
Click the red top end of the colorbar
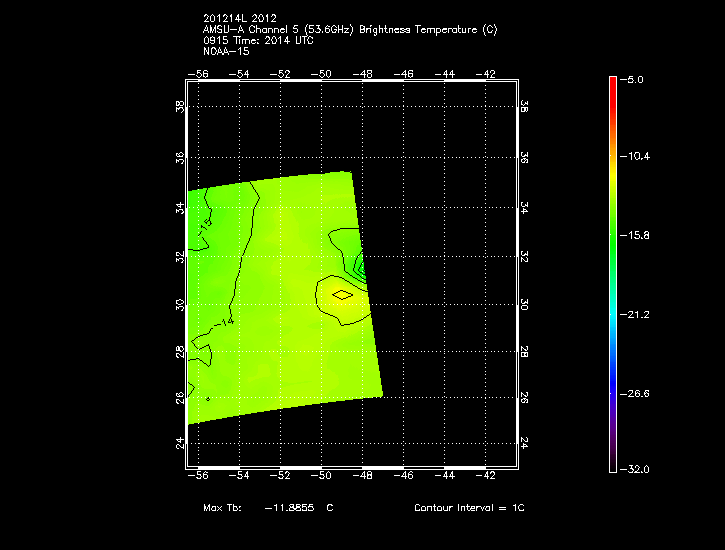tap(613, 82)
